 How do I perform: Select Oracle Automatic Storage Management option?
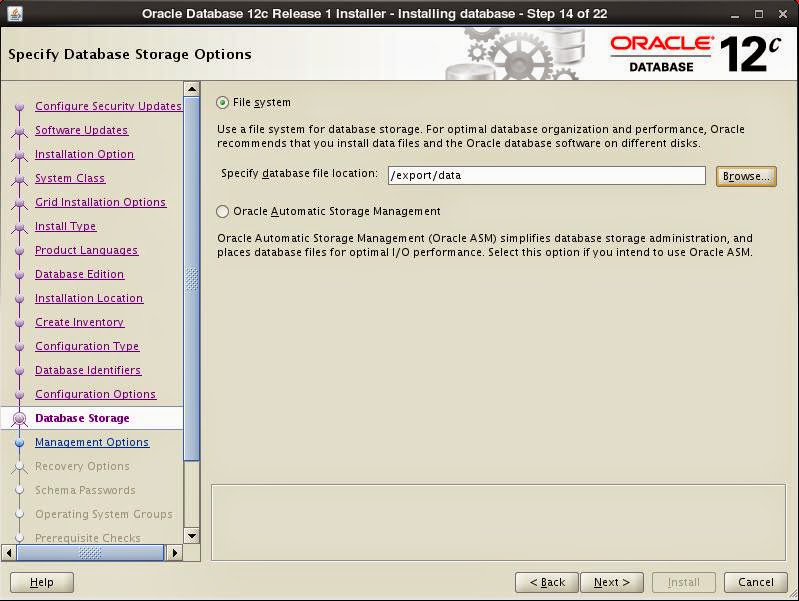click(x=223, y=212)
